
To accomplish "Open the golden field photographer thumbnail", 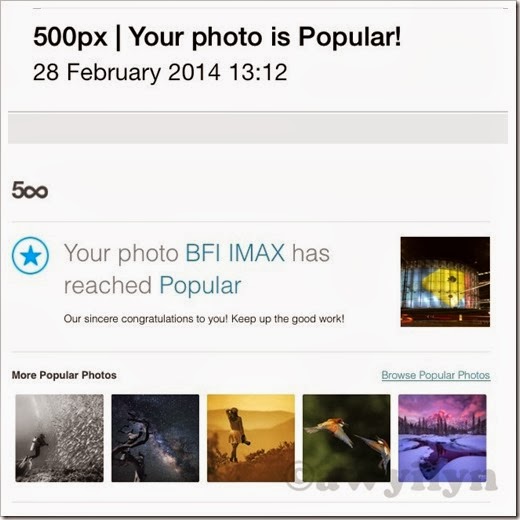I will click(x=251, y=438).
